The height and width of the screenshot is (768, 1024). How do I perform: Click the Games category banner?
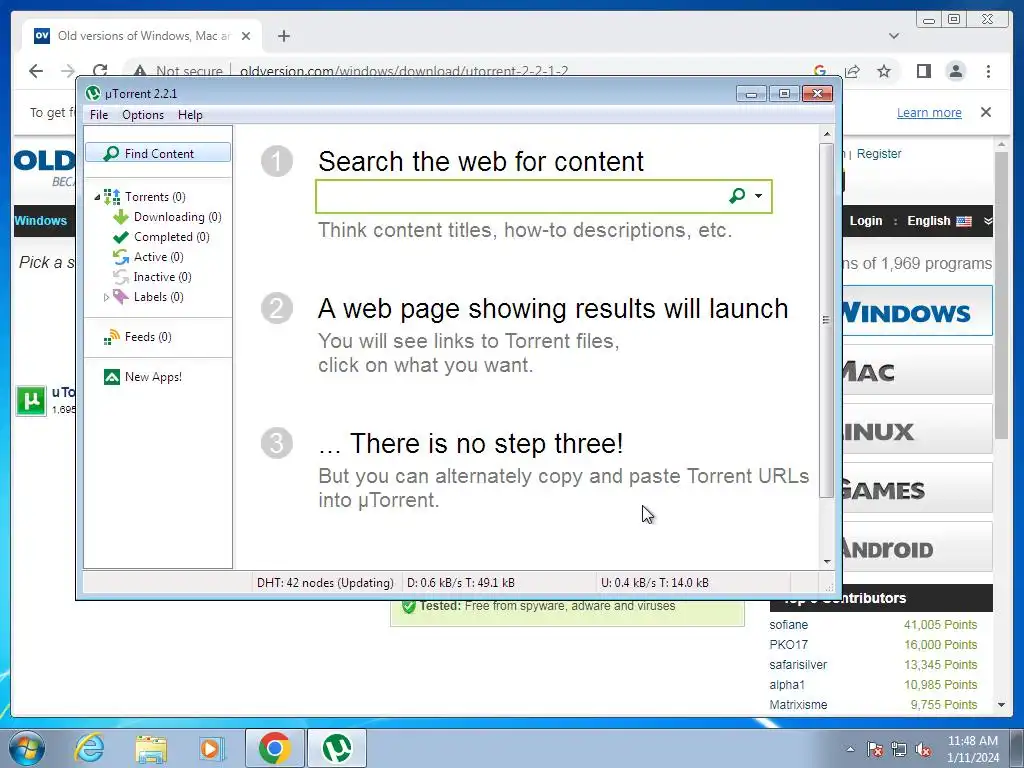(916, 488)
